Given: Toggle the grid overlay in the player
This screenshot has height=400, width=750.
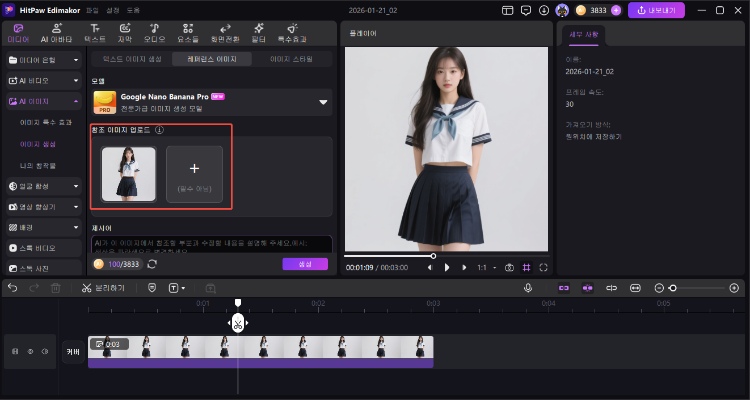Looking at the screenshot, I should point(526,267).
